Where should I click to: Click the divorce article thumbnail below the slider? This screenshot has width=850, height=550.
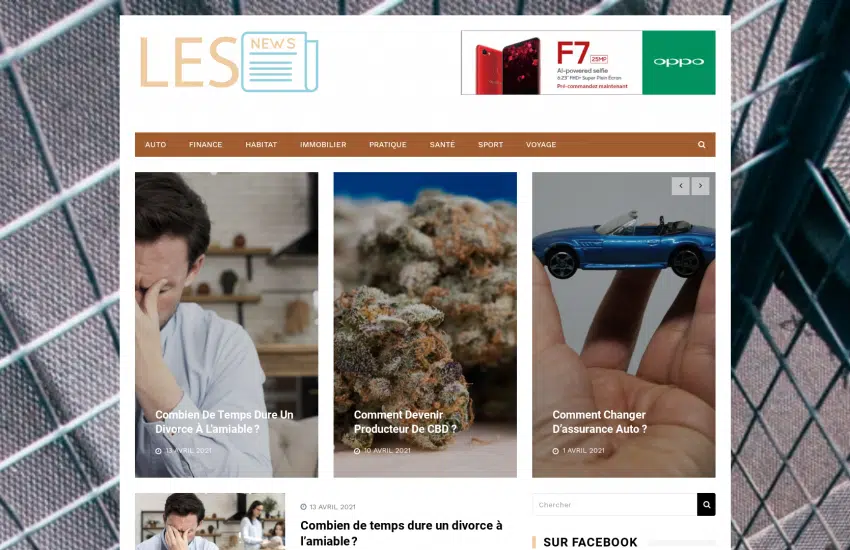tap(210, 521)
